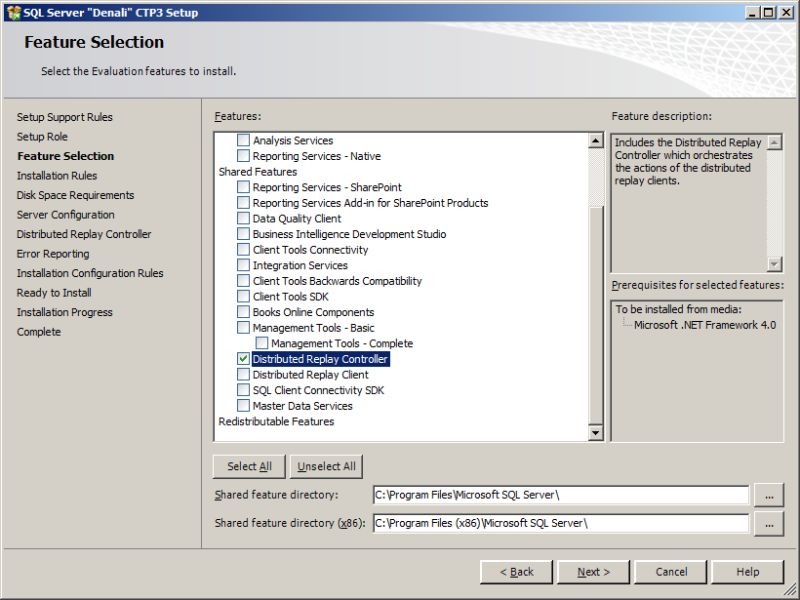The height and width of the screenshot is (600, 800).
Task: Uncheck Distributed Replay Controller
Action: (243, 359)
